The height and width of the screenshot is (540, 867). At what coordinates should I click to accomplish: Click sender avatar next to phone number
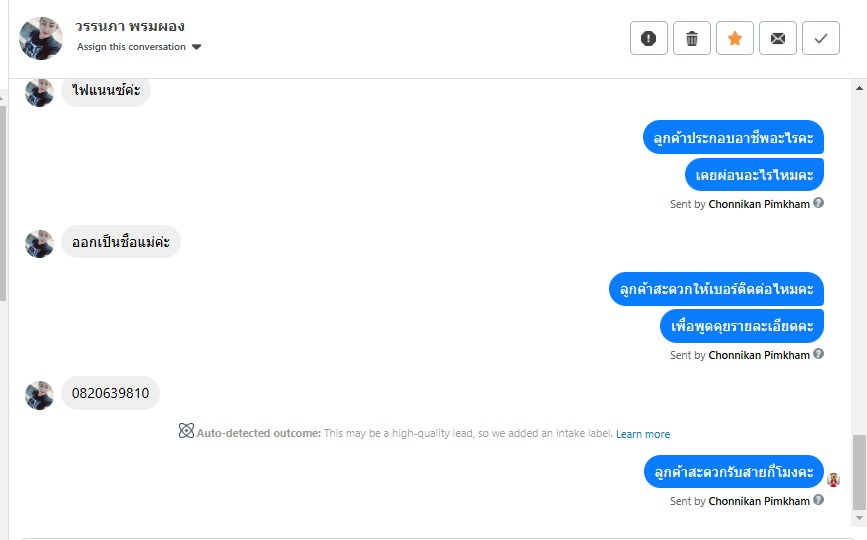pos(39,394)
